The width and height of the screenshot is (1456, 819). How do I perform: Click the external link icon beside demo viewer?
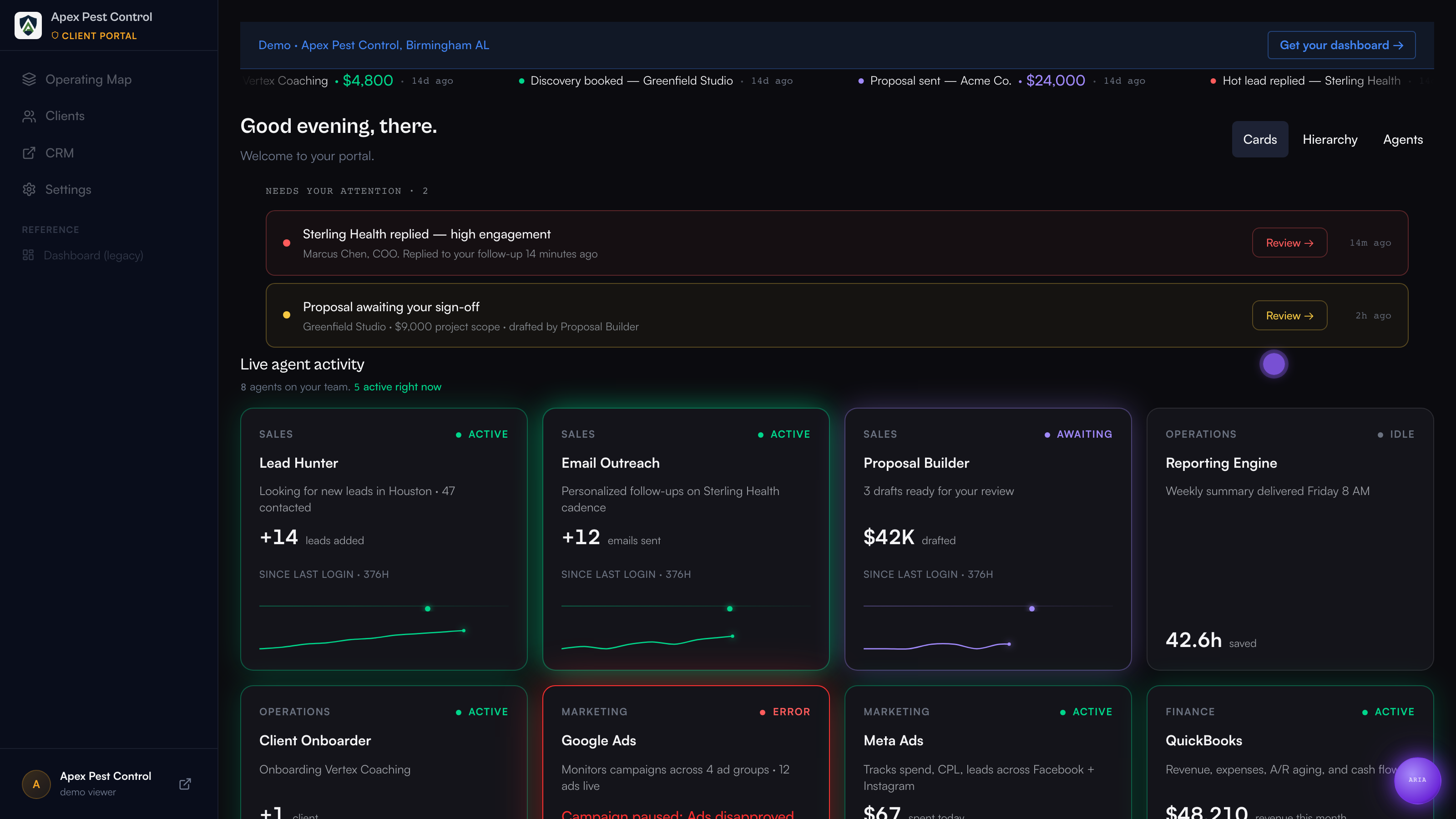[x=185, y=784]
